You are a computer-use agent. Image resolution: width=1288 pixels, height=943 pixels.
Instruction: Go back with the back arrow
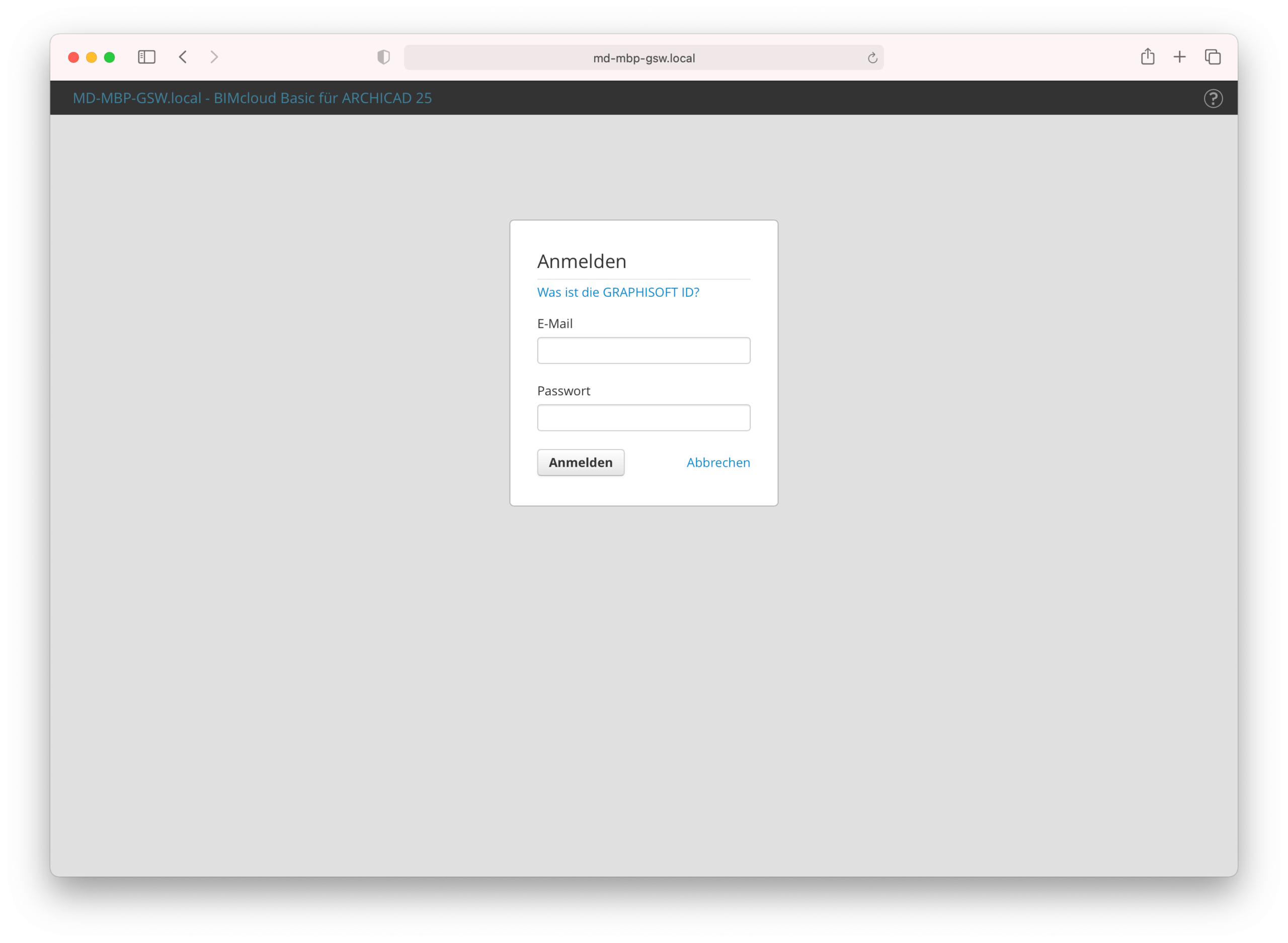pos(183,57)
